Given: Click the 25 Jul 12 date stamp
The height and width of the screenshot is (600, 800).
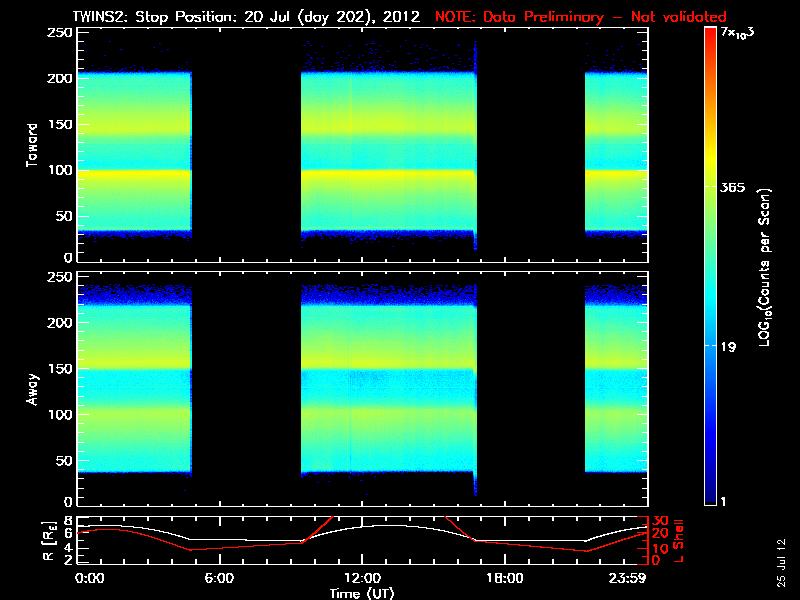Looking at the screenshot, I should pyautogui.click(x=781, y=562).
